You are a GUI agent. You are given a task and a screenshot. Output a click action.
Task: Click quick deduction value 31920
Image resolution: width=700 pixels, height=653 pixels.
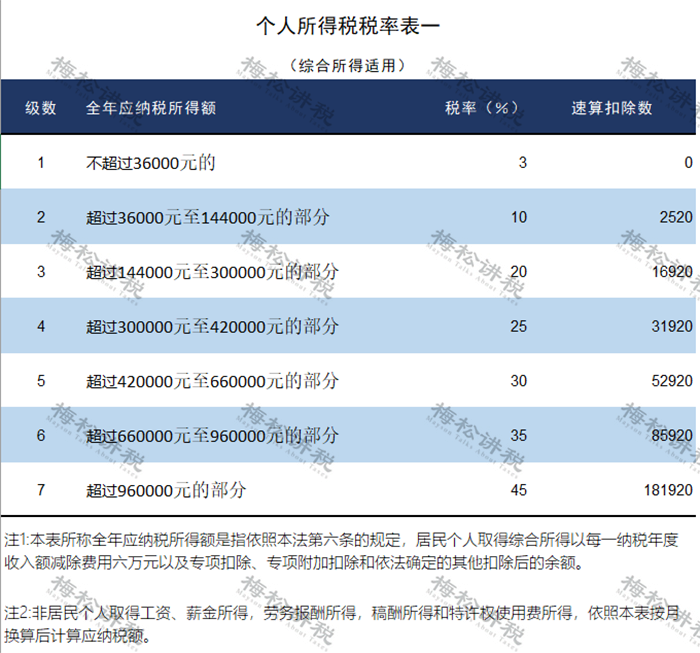tap(672, 326)
